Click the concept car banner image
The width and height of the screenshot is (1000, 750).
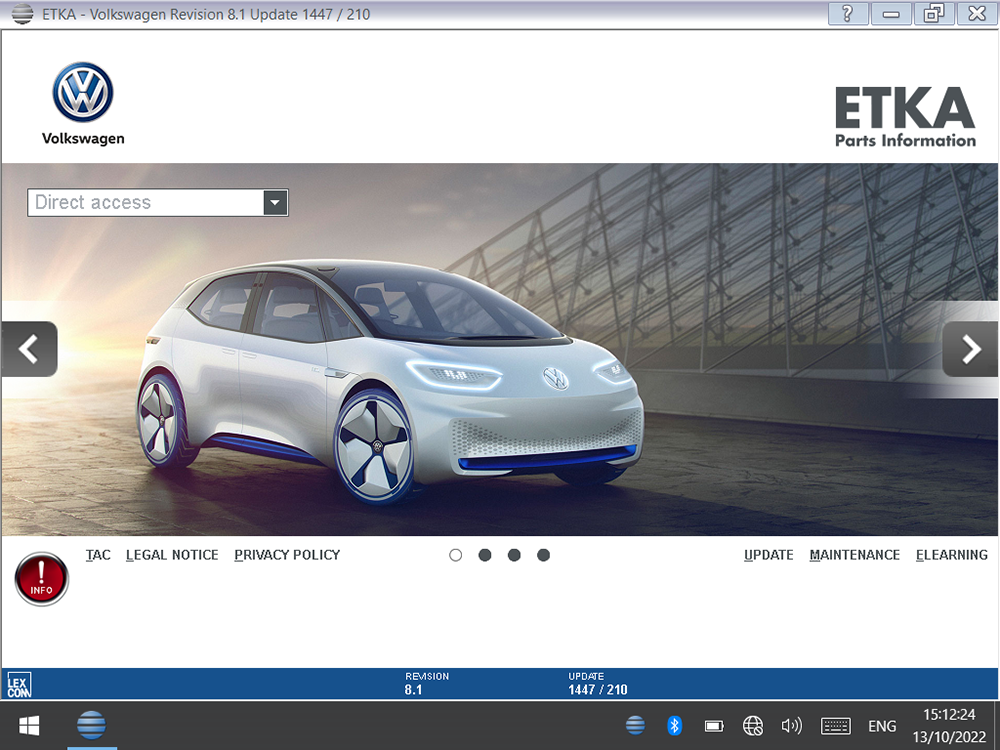500,349
